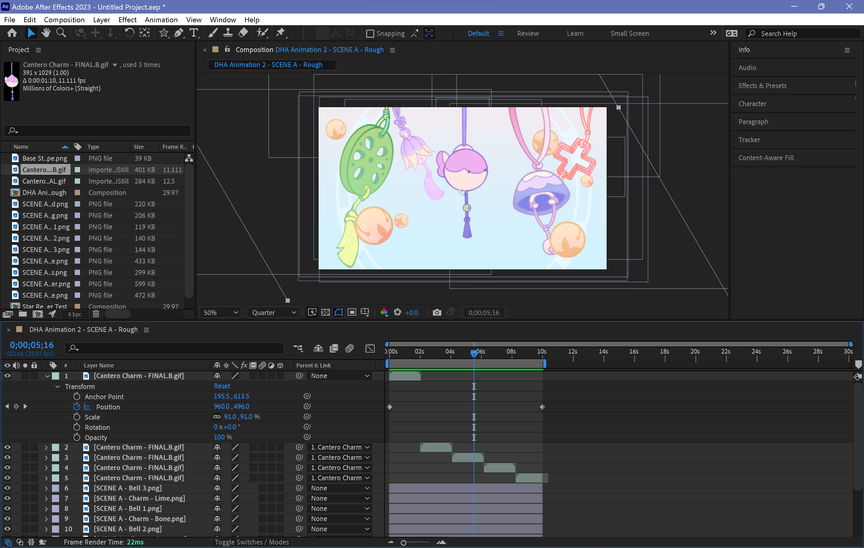Click the motion blur enable icon in timeline
864x548 pixels.
click(349, 349)
